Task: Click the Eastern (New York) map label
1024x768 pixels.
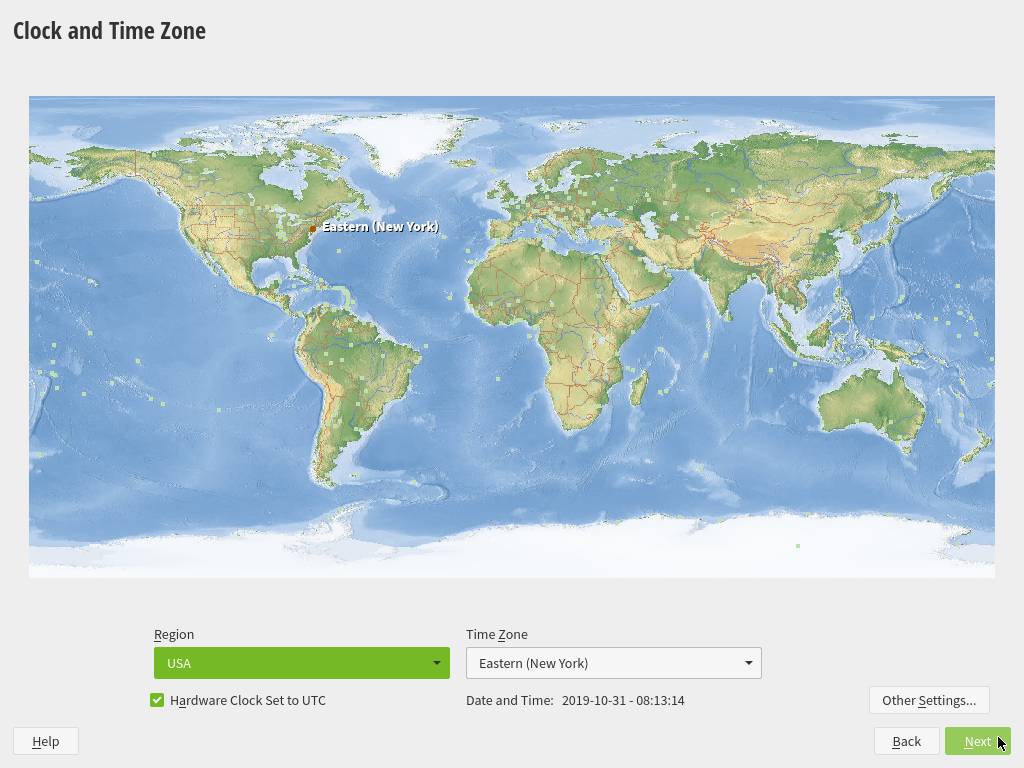Action: [380, 227]
